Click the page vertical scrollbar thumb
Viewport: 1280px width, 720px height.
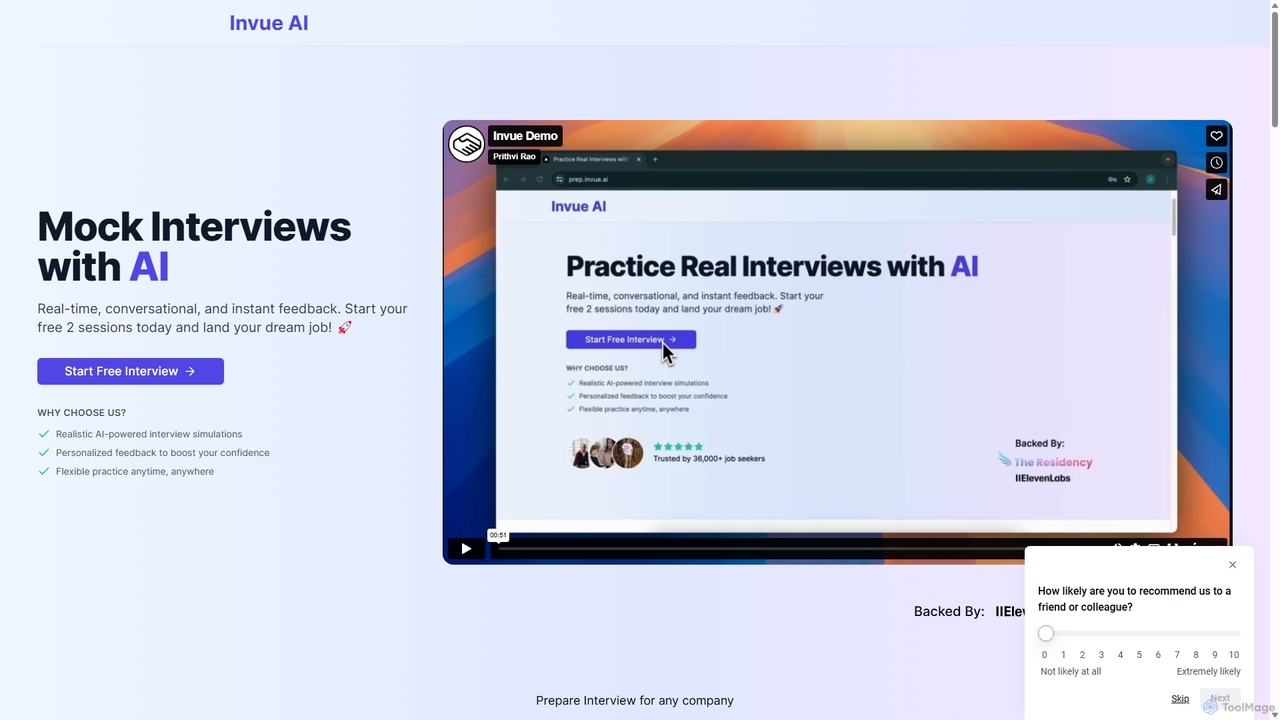(1274, 70)
